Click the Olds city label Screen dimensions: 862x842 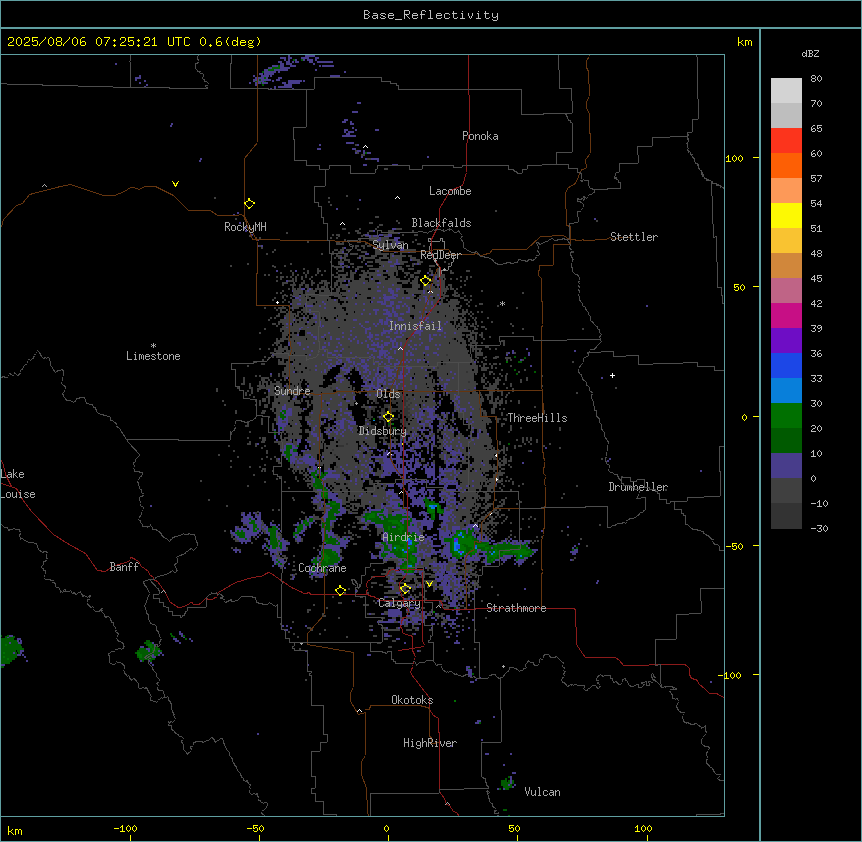388,394
